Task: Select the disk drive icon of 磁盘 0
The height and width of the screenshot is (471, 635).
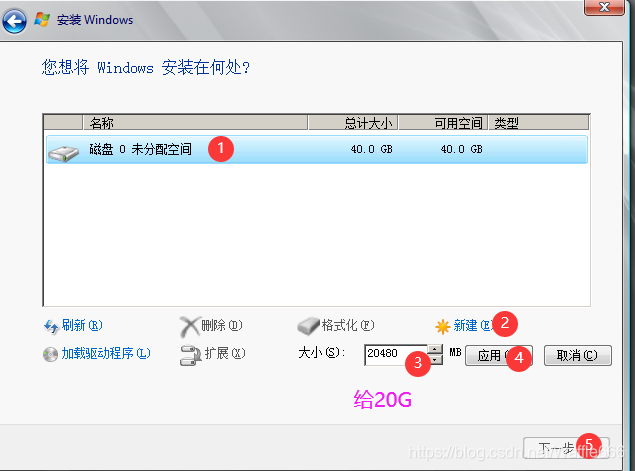Action: pyautogui.click(x=63, y=153)
